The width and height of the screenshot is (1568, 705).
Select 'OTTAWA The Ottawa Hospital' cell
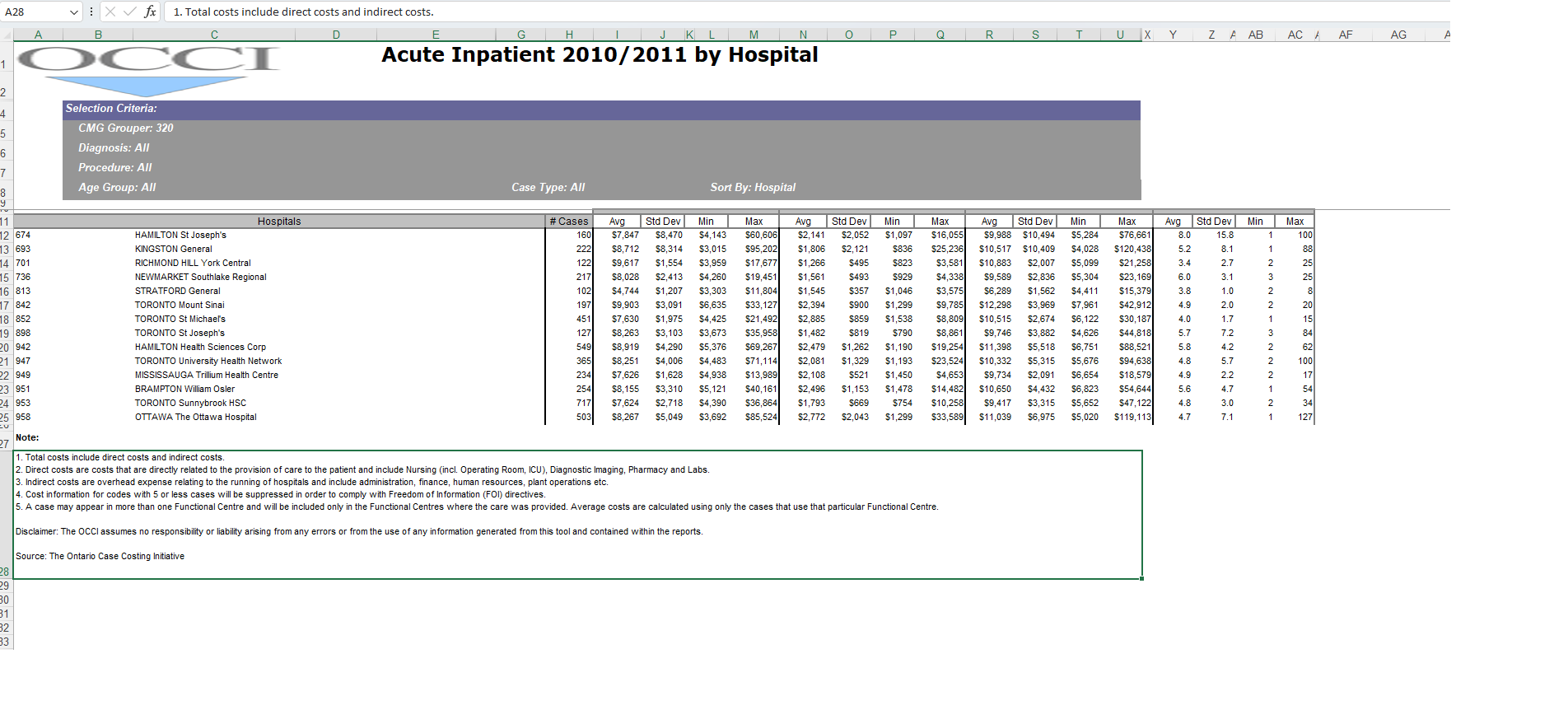pos(195,418)
